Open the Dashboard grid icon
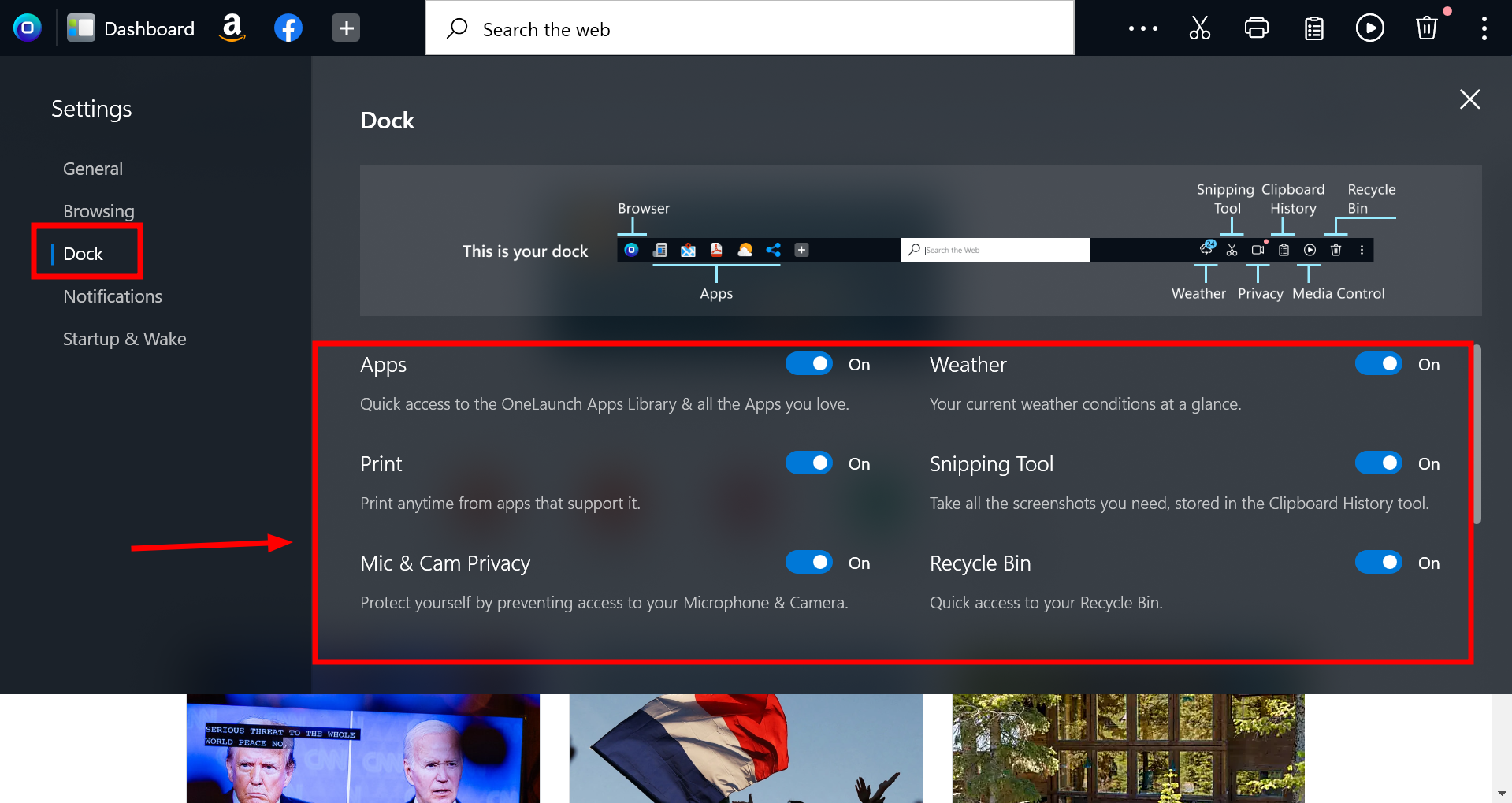The height and width of the screenshot is (803, 1512). [80, 28]
